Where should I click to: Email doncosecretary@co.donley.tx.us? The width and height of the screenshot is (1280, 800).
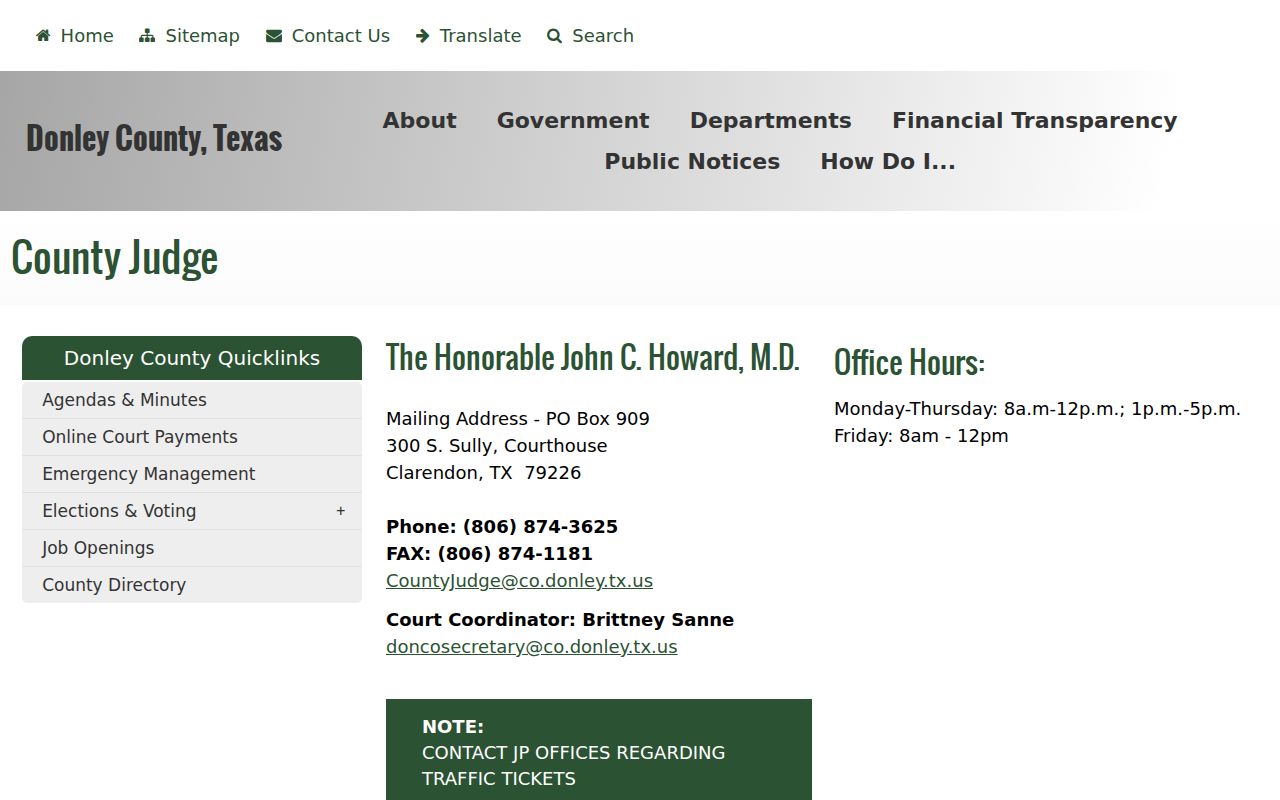[x=532, y=647]
